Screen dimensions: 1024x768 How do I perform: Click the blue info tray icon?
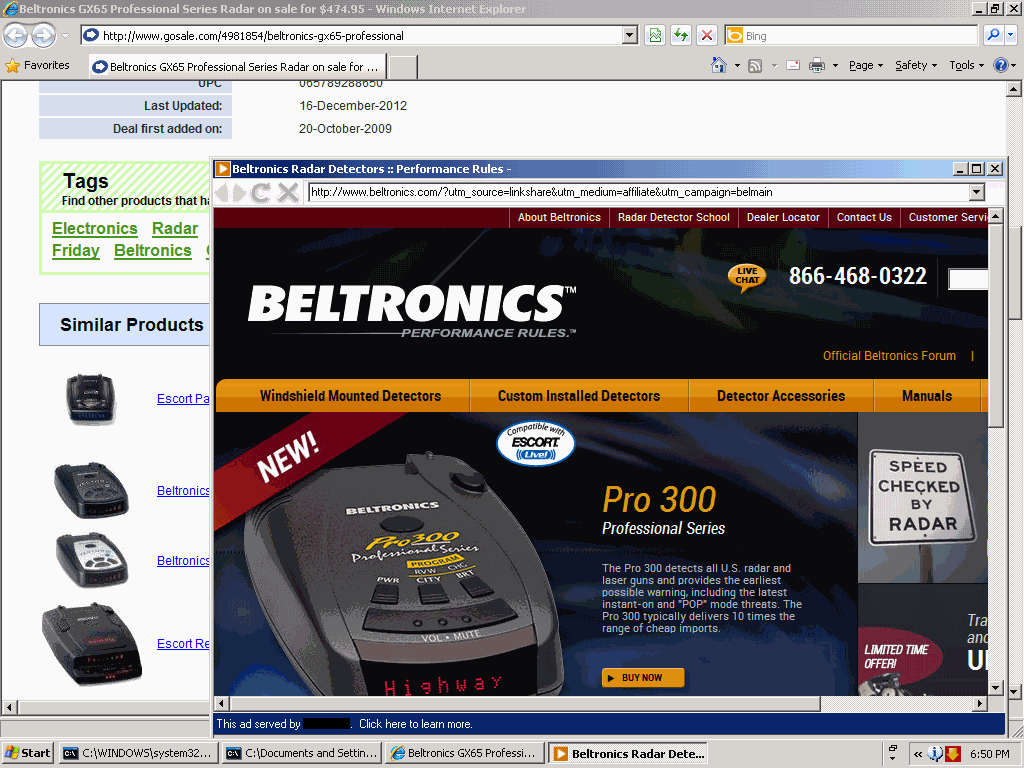[935, 754]
